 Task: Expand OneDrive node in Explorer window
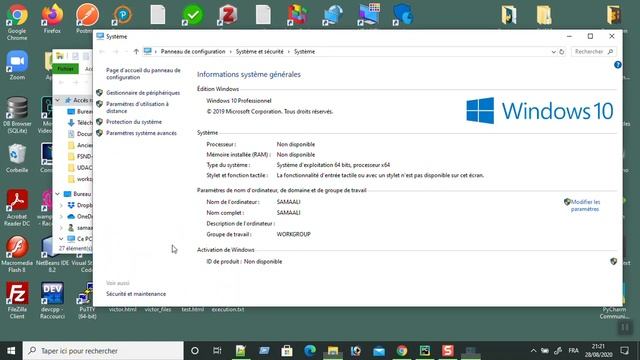61,217
